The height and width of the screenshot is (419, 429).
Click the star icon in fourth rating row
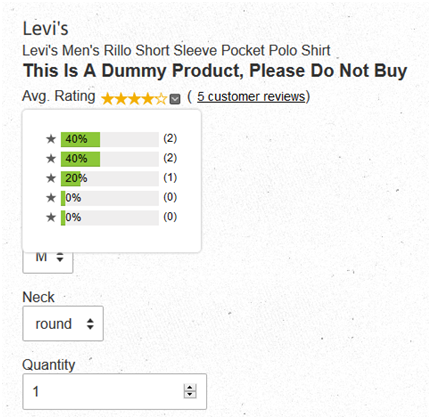click(51, 198)
